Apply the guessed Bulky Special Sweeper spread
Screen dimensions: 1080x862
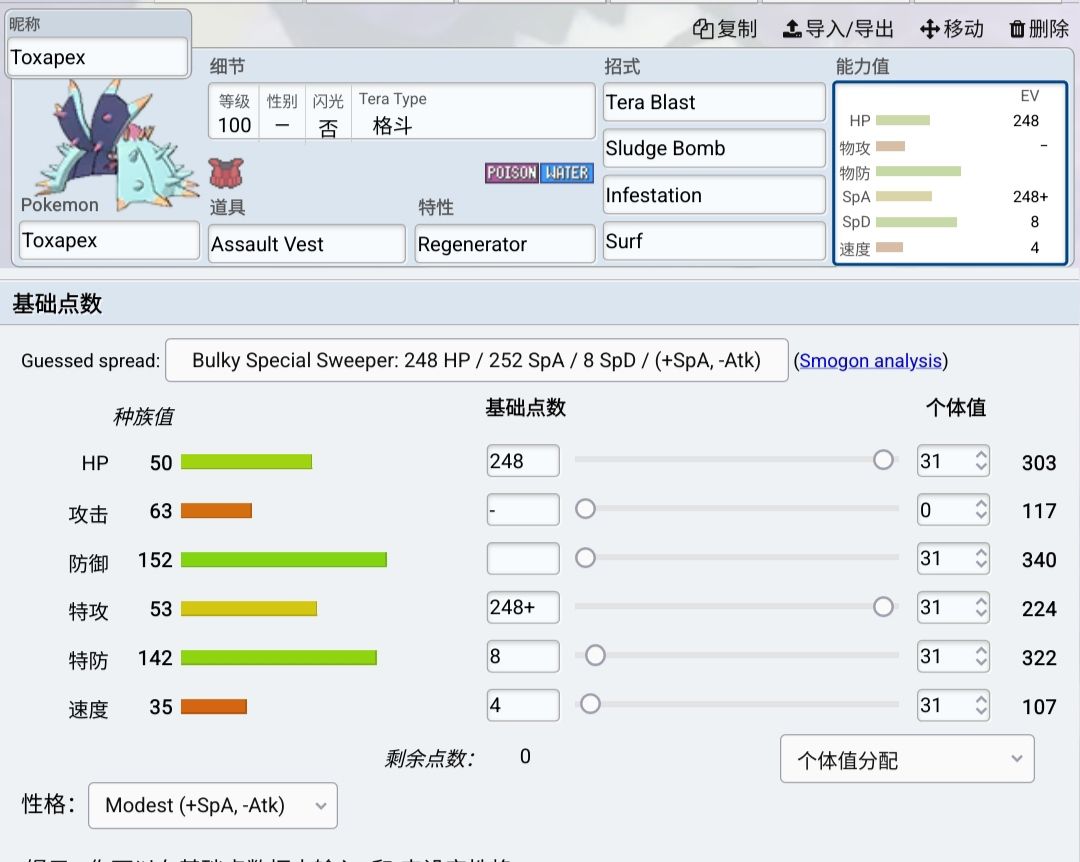pos(476,361)
